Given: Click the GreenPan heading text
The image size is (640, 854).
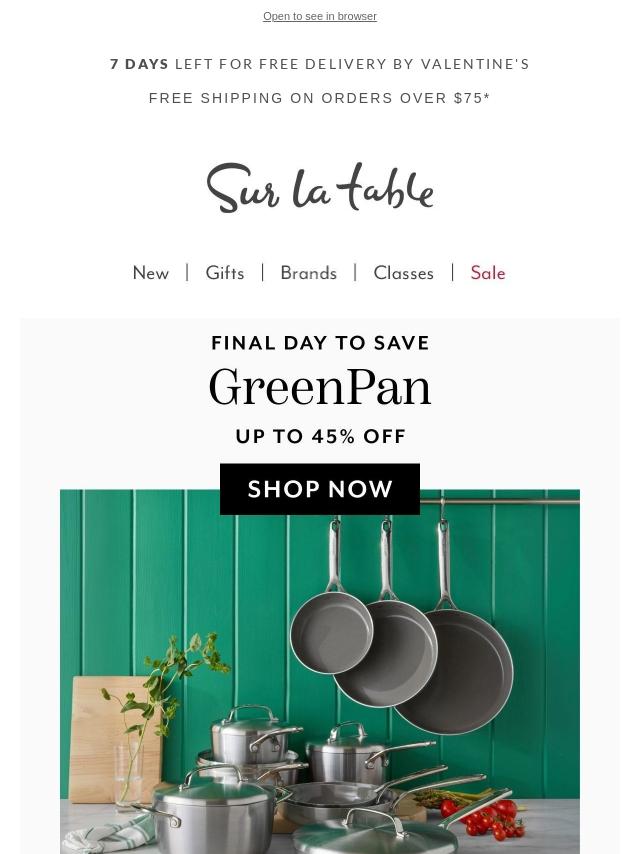Looking at the screenshot, I should point(320,388).
